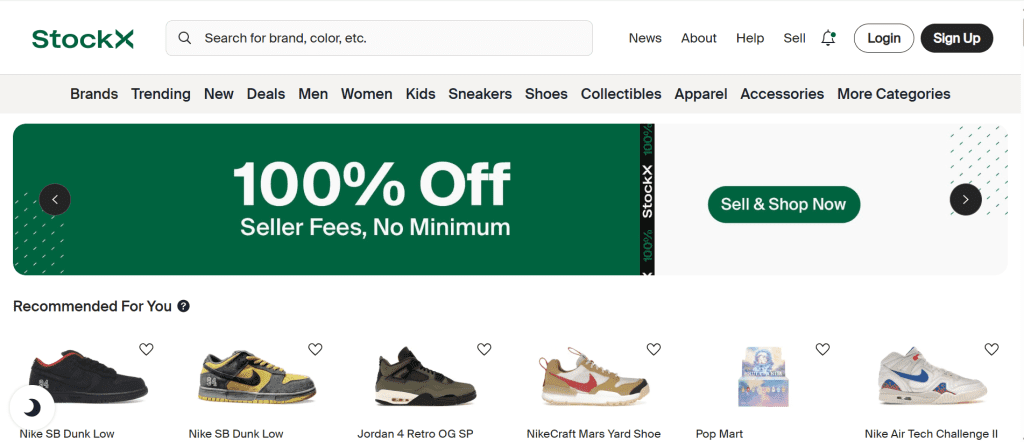Click the Sign Up button
The width and height of the screenshot is (1024, 442).
(956, 38)
